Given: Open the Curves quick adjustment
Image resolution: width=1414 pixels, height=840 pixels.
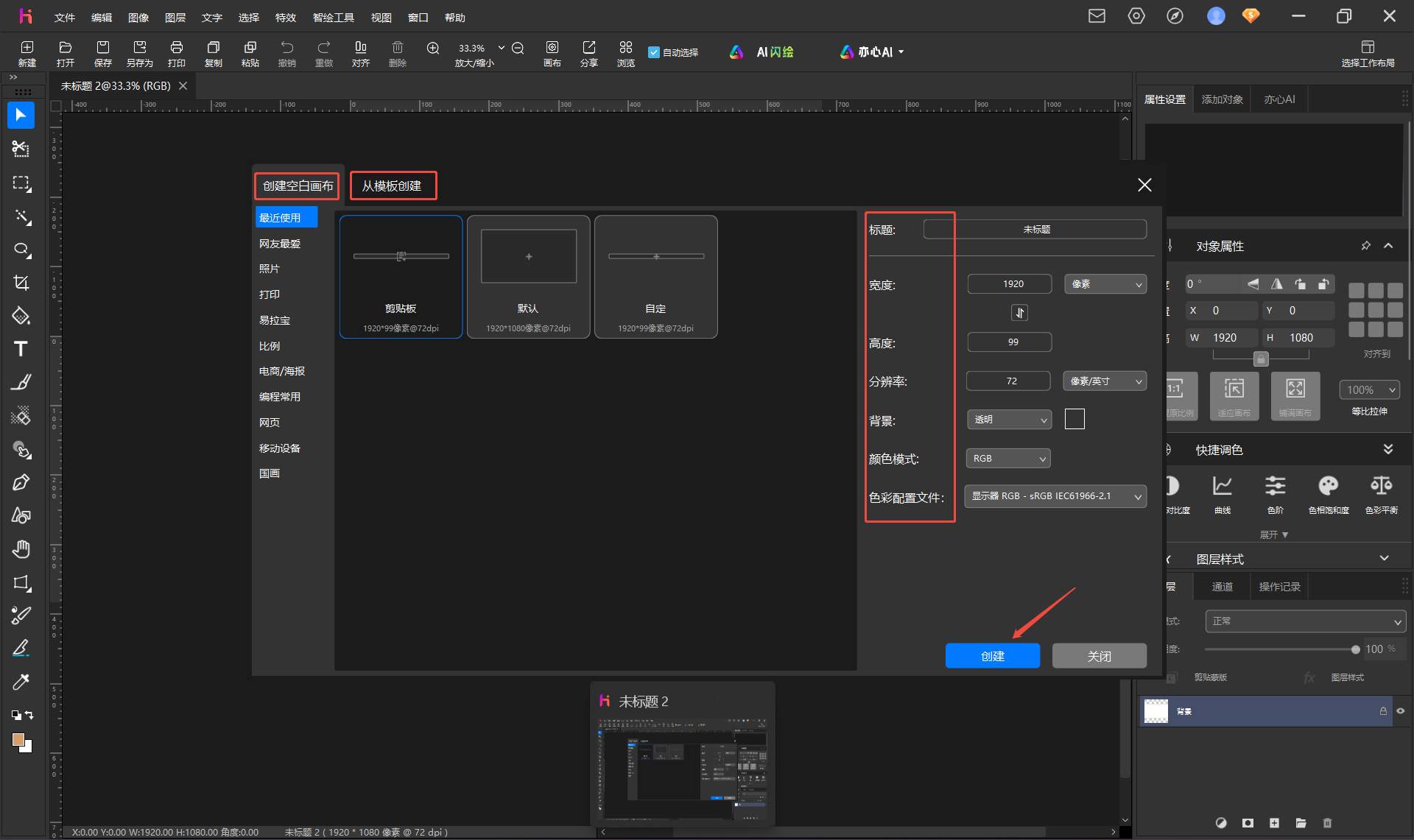Looking at the screenshot, I should 1223,493.
